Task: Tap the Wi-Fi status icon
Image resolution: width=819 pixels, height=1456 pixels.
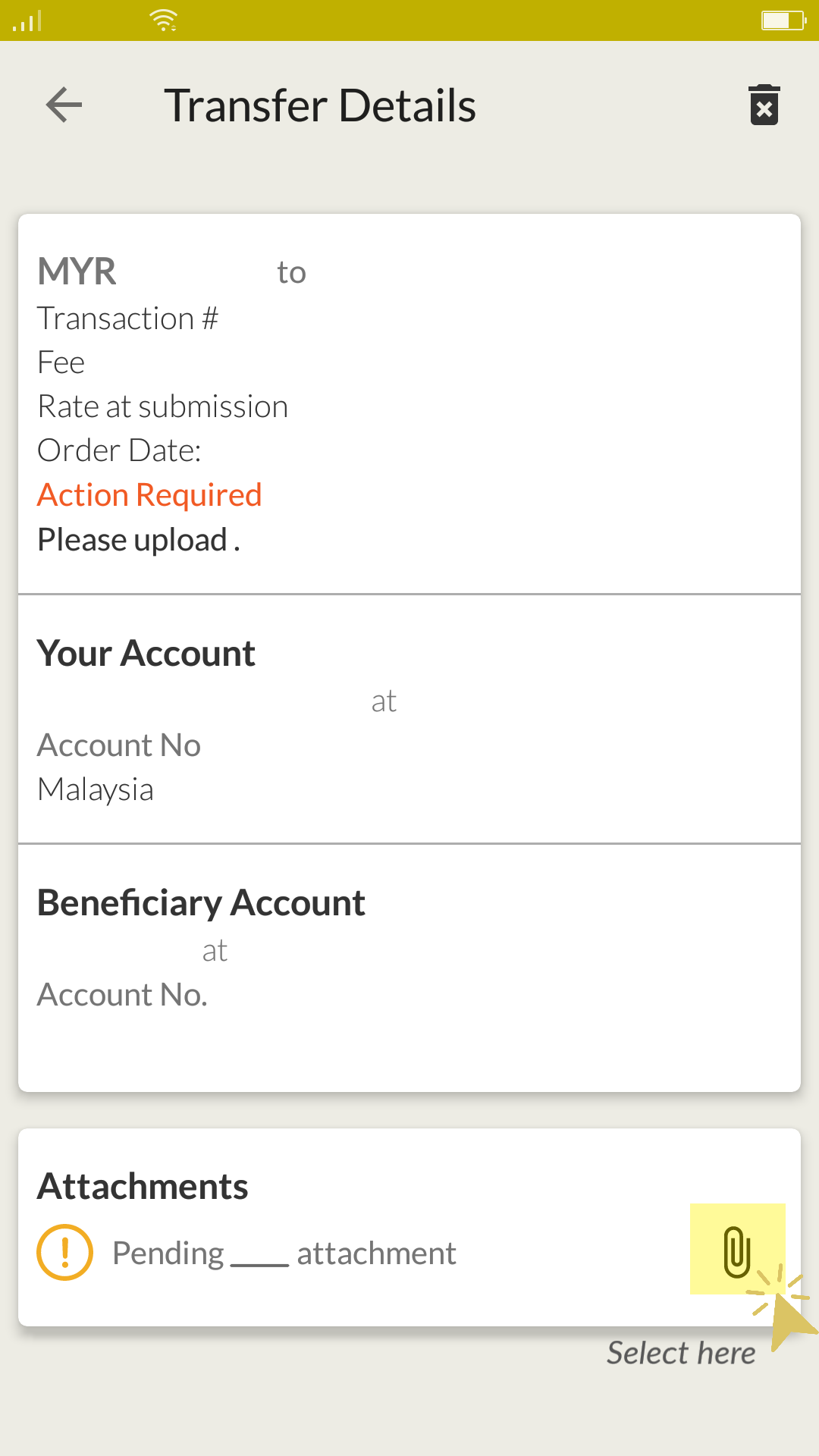Action: click(164, 20)
